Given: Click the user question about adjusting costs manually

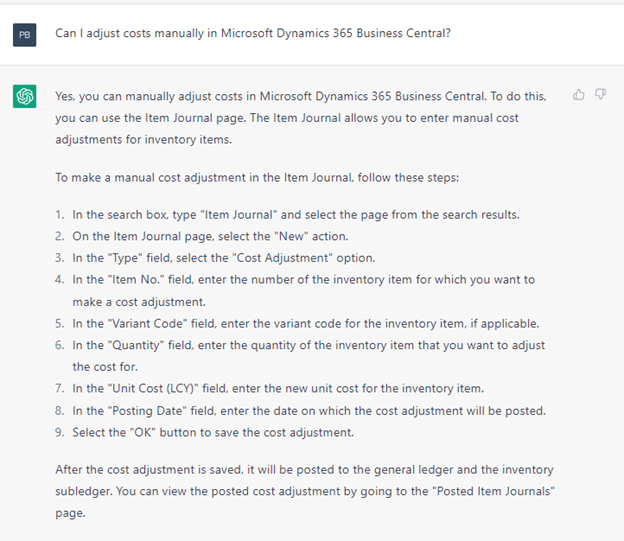Looking at the screenshot, I should 253,33.
